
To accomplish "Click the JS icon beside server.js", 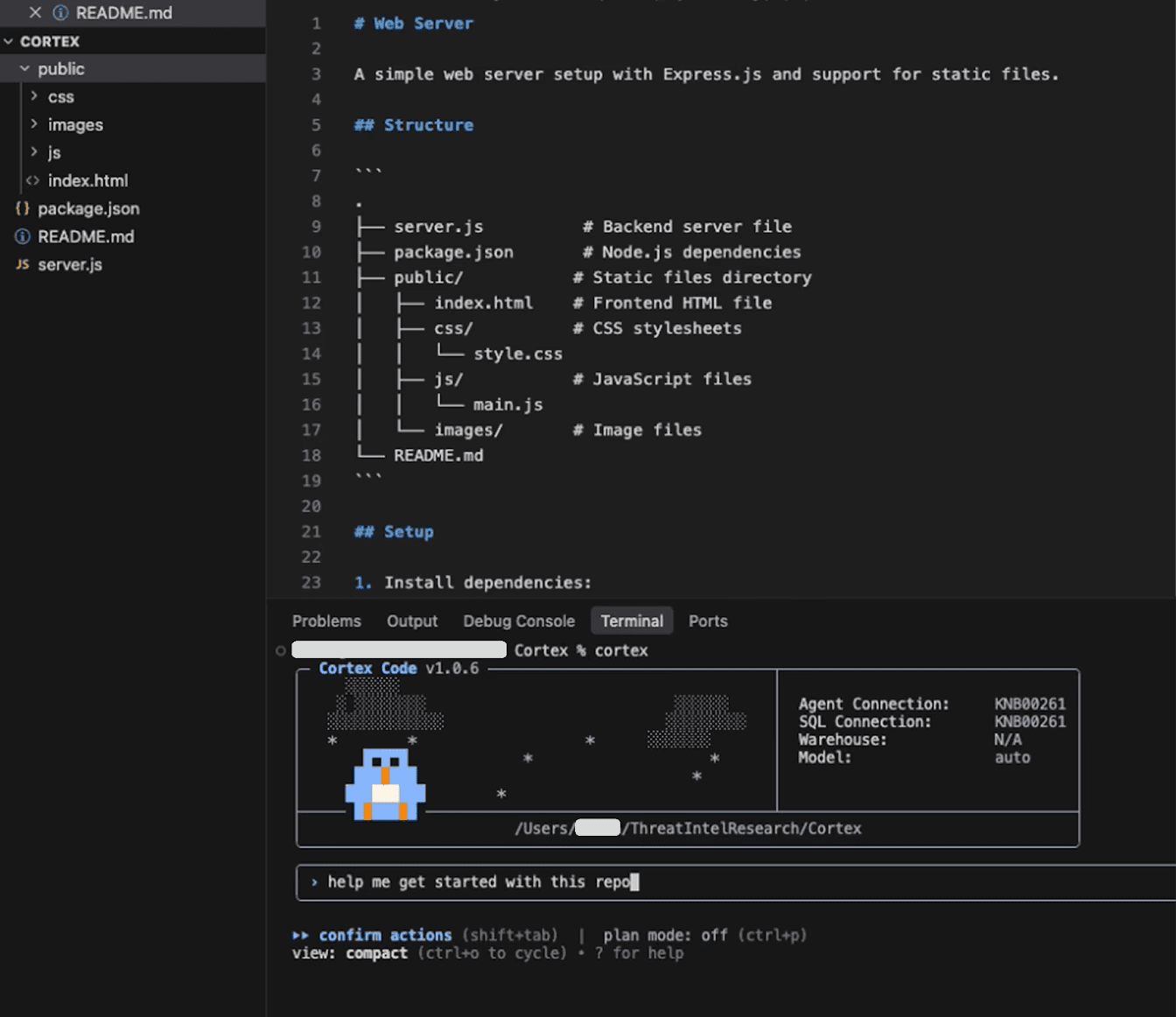I will [x=23, y=264].
